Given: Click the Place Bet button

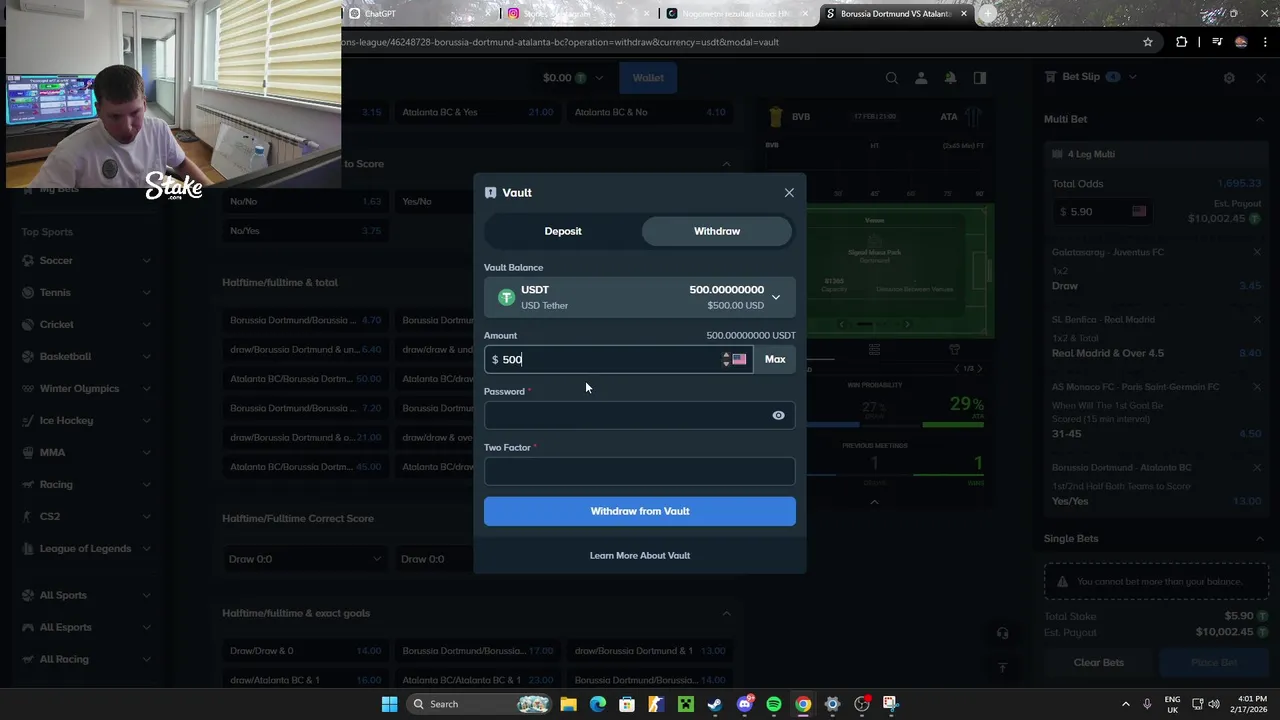Looking at the screenshot, I should click(x=1214, y=662).
